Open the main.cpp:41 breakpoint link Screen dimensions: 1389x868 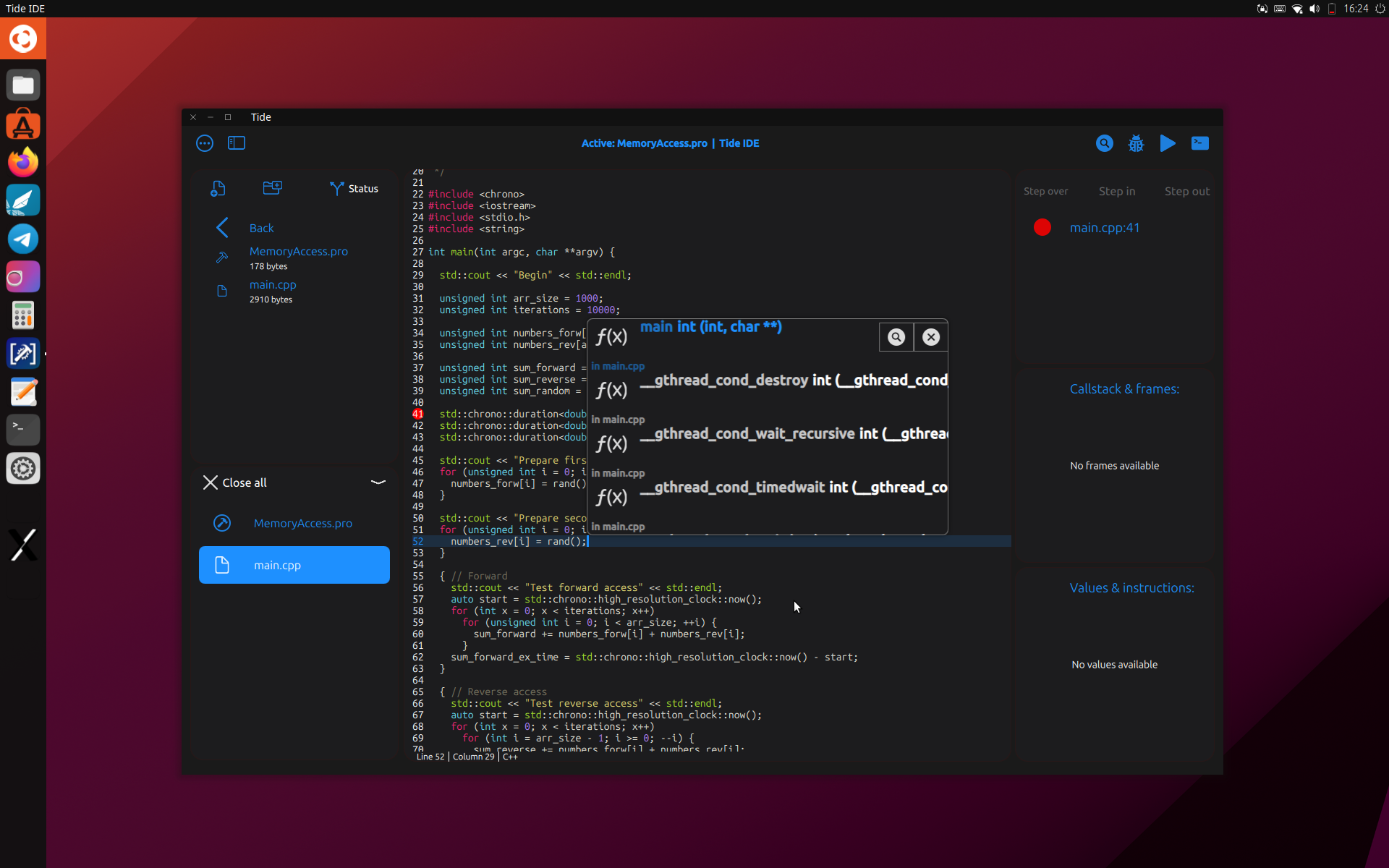point(1105,227)
